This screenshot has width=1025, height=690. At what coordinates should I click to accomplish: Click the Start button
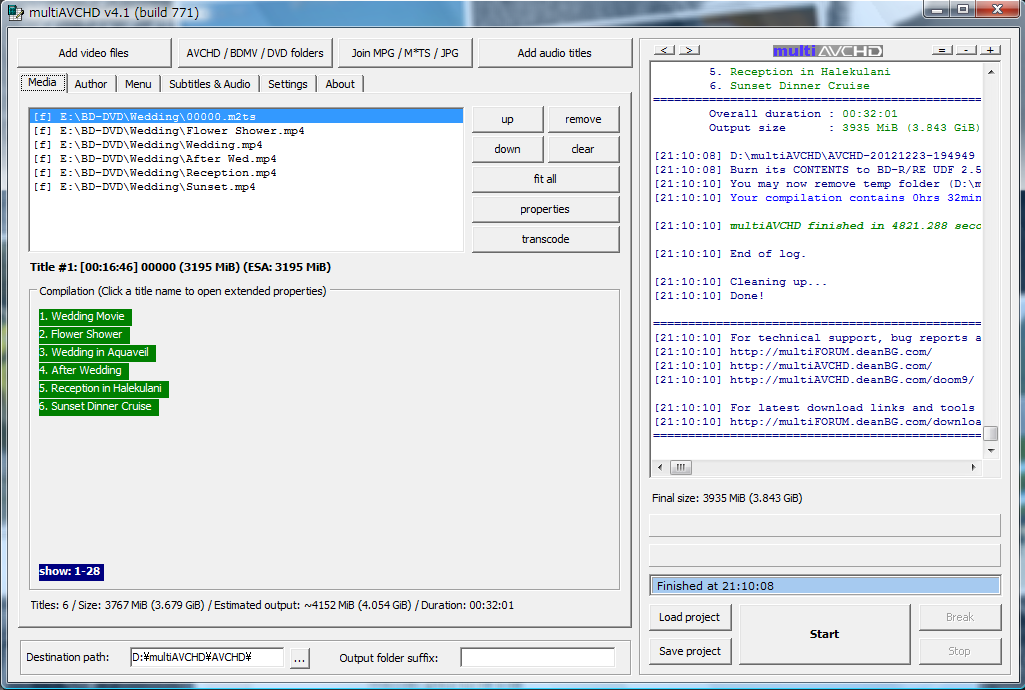coord(824,634)
